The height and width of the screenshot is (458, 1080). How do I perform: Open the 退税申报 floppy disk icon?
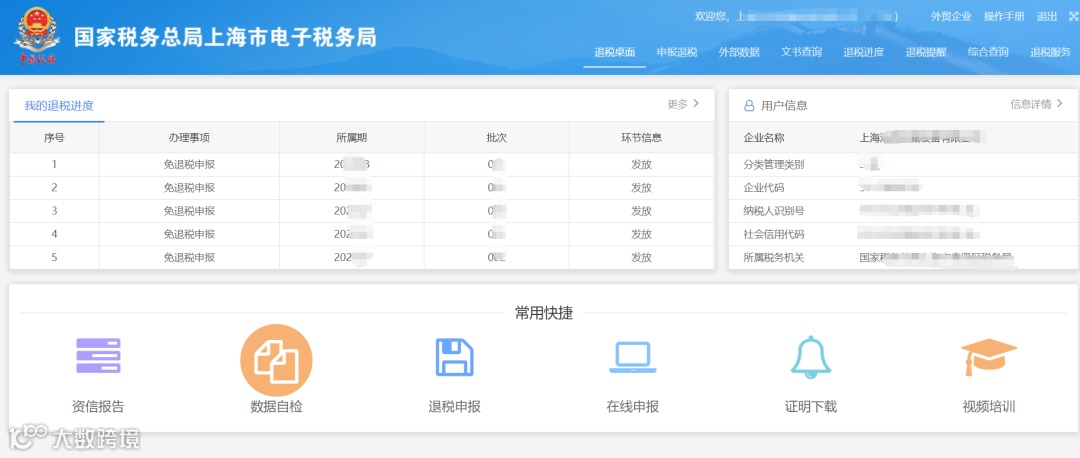[455, 357]
